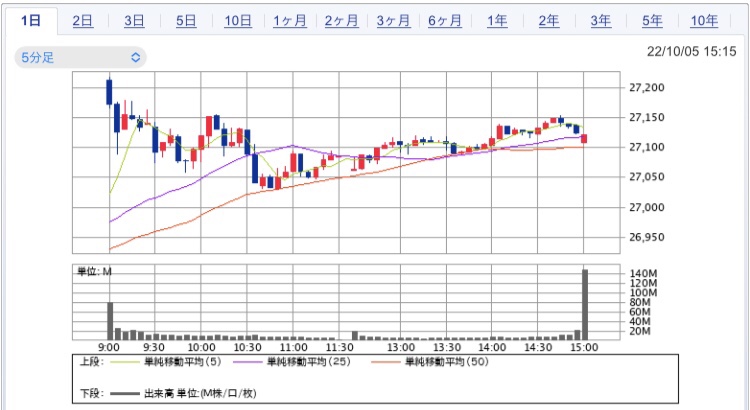
Task: Click the purple legend line for 単純移動平均(25)
Action: [248, 363]
